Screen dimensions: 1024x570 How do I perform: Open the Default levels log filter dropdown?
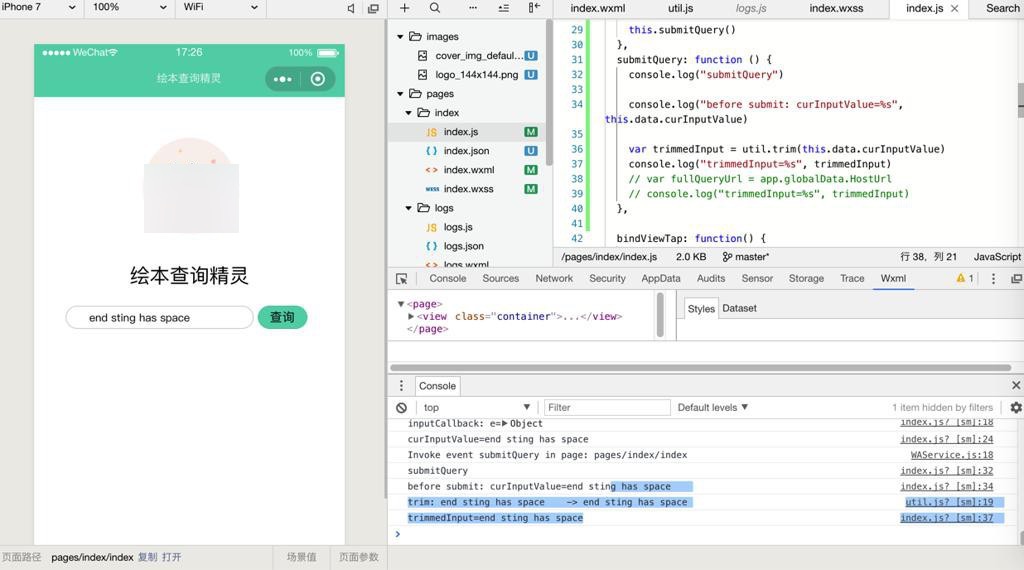point(712,408)
